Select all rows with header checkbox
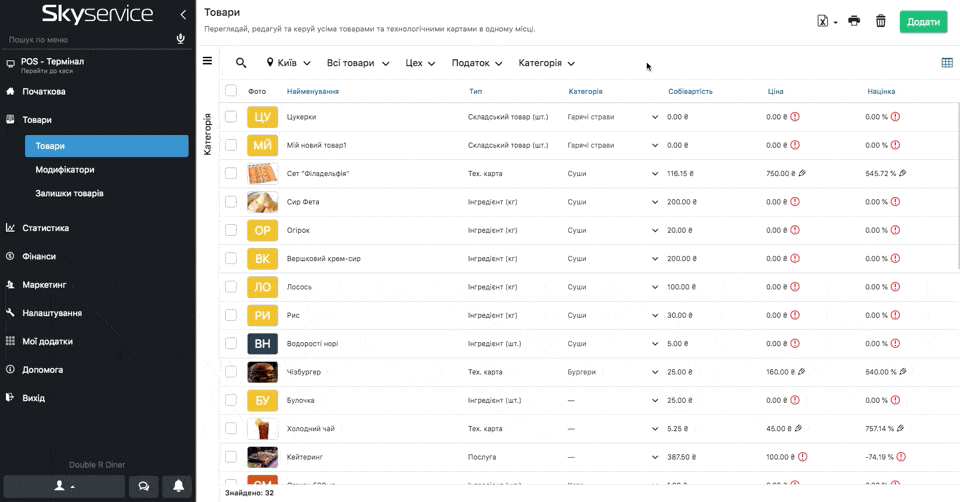The width and height of the screenshot is (960, 502). pyautogui.click(x=231, y=91)
